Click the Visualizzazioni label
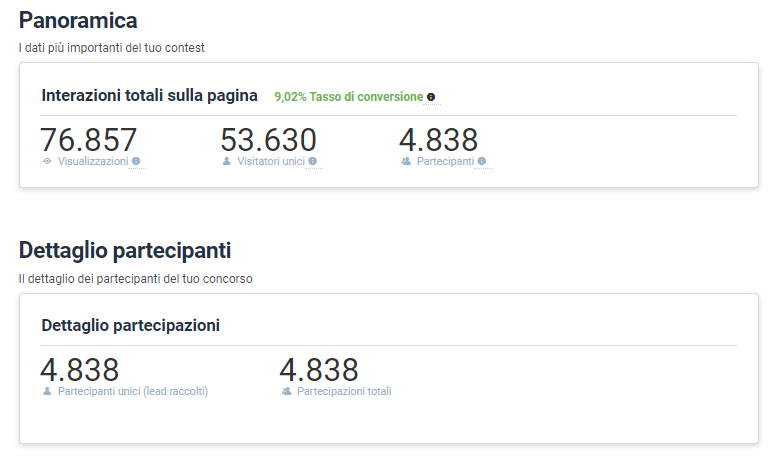 pyautogui.click(x=93, y=161)
